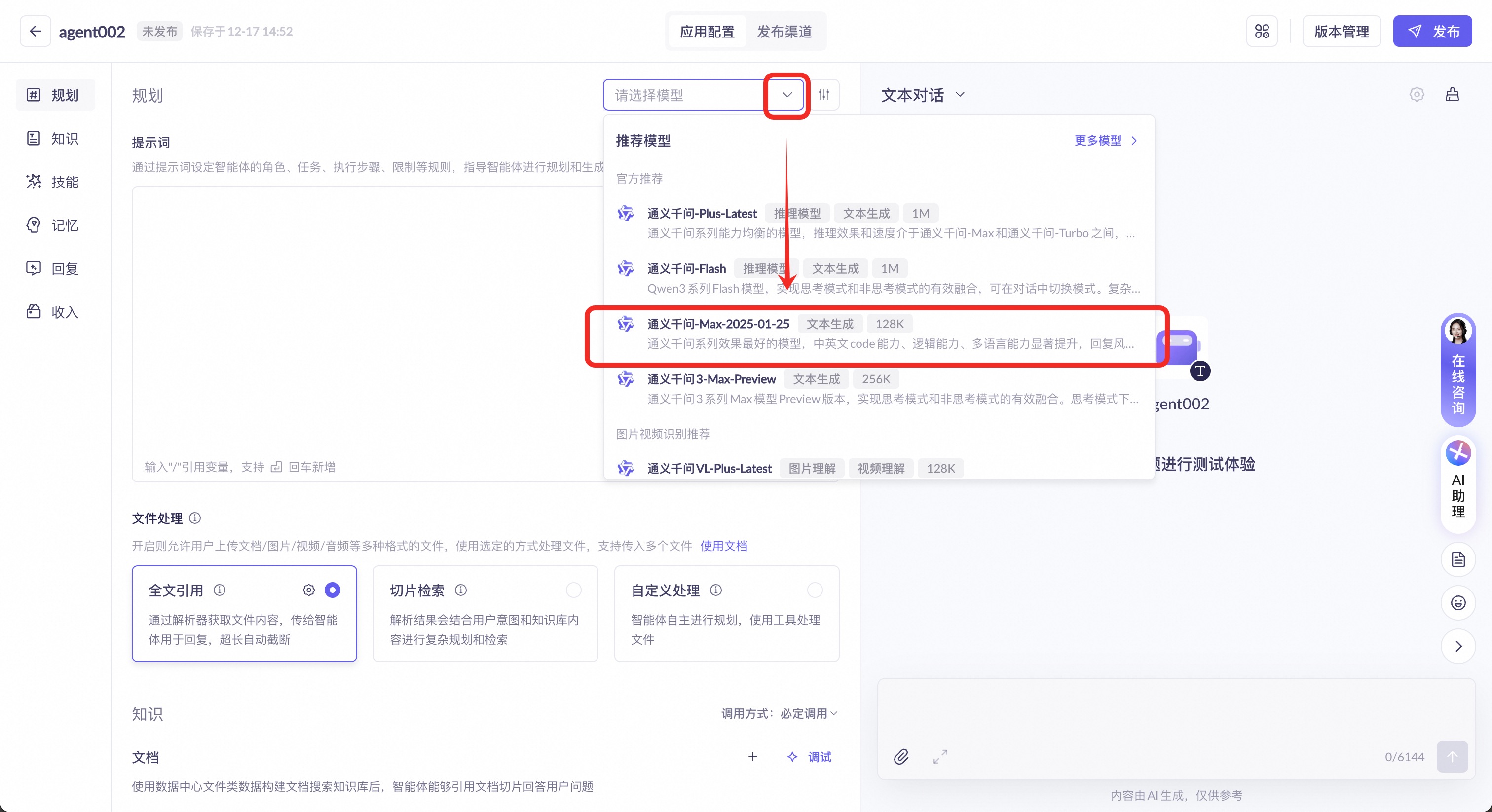The width and height of the screenshot is (1492, 812).
Task: Select the 自定义处理 radio option
Action: (815, 590)
